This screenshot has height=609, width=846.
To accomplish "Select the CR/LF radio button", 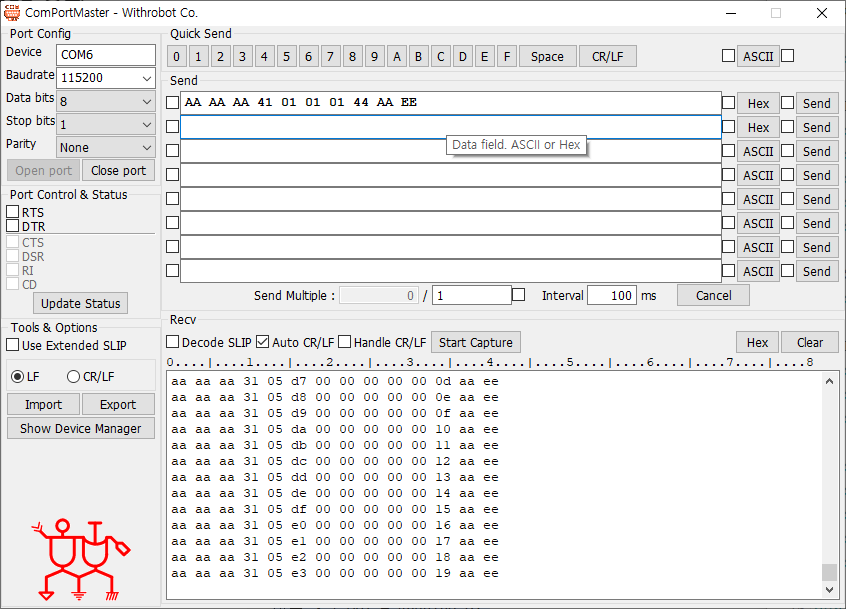I will [73, 377].
